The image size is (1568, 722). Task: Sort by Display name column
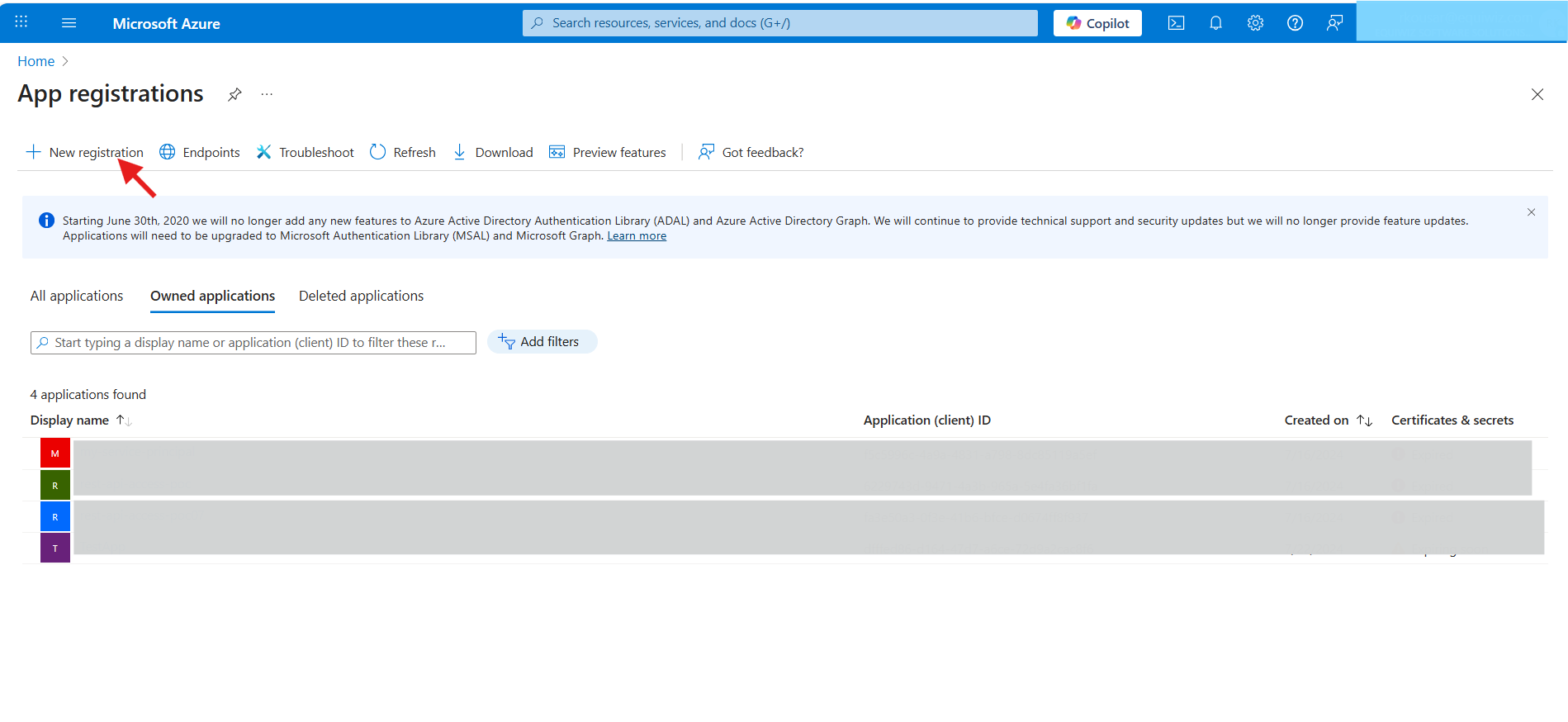[81, 420]
